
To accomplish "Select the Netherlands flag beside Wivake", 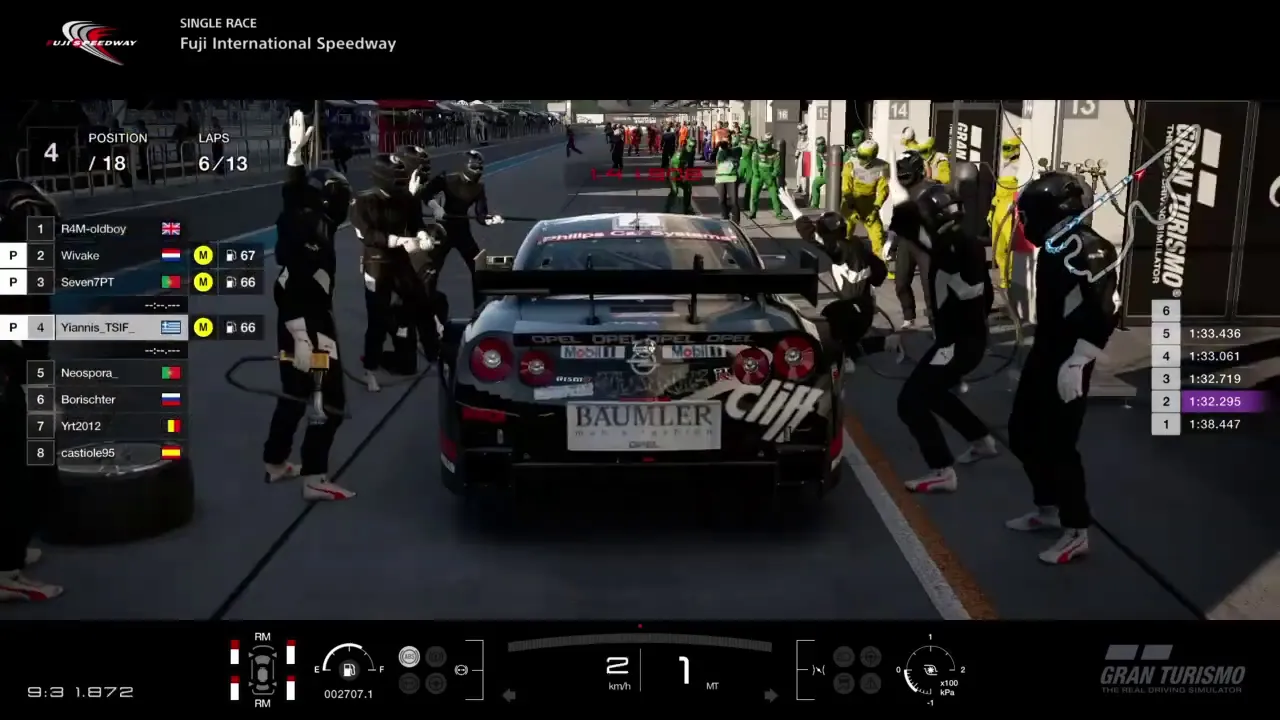I will point(171,256).
